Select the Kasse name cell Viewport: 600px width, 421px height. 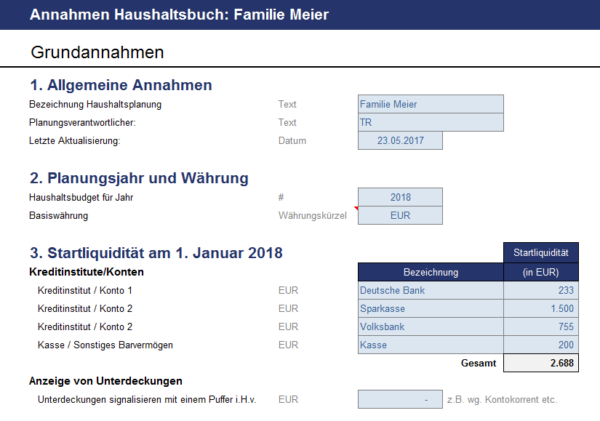(430, 345)
